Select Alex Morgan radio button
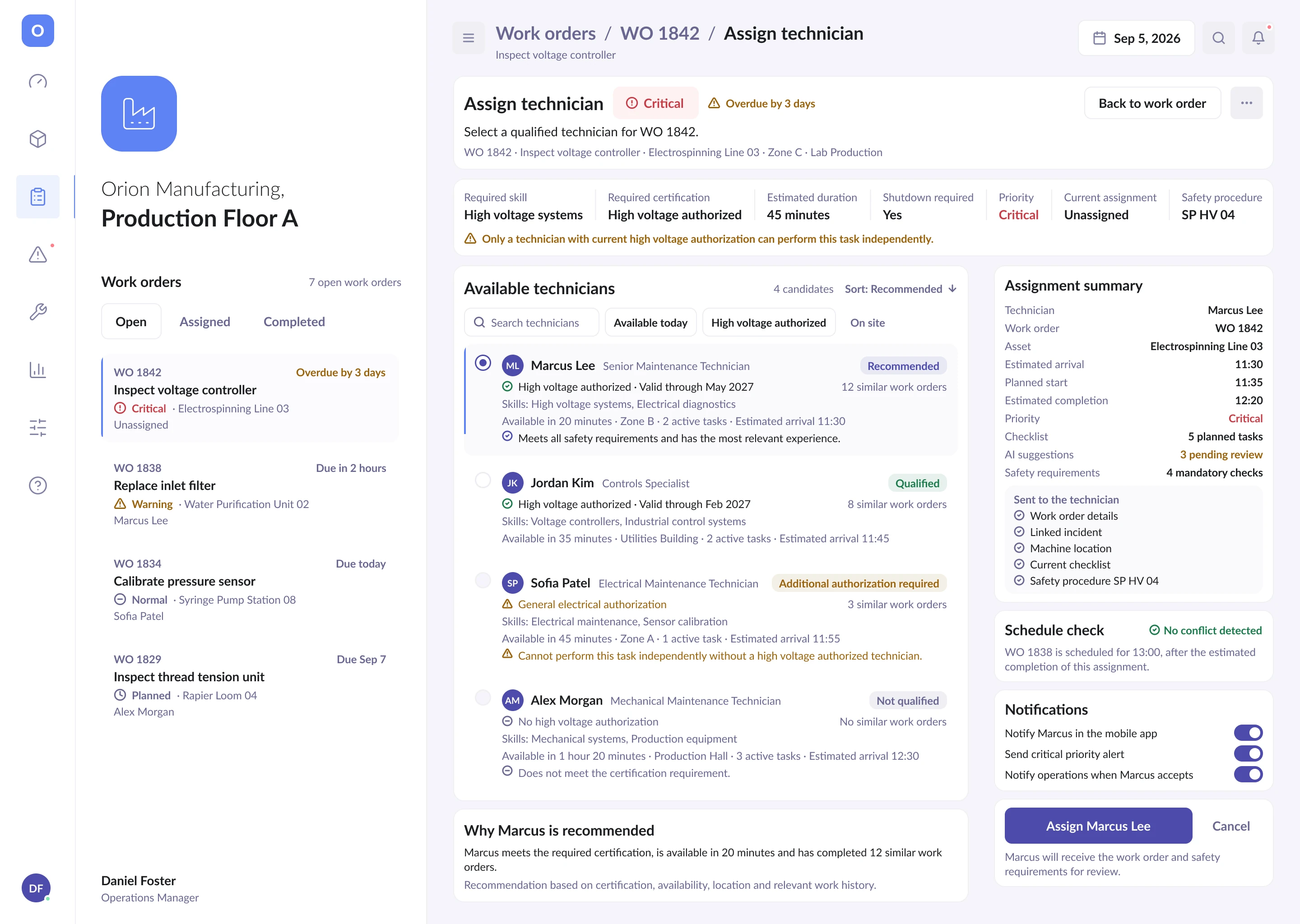The width and height of the screenshot is (1300, 924). click(483, 697)
